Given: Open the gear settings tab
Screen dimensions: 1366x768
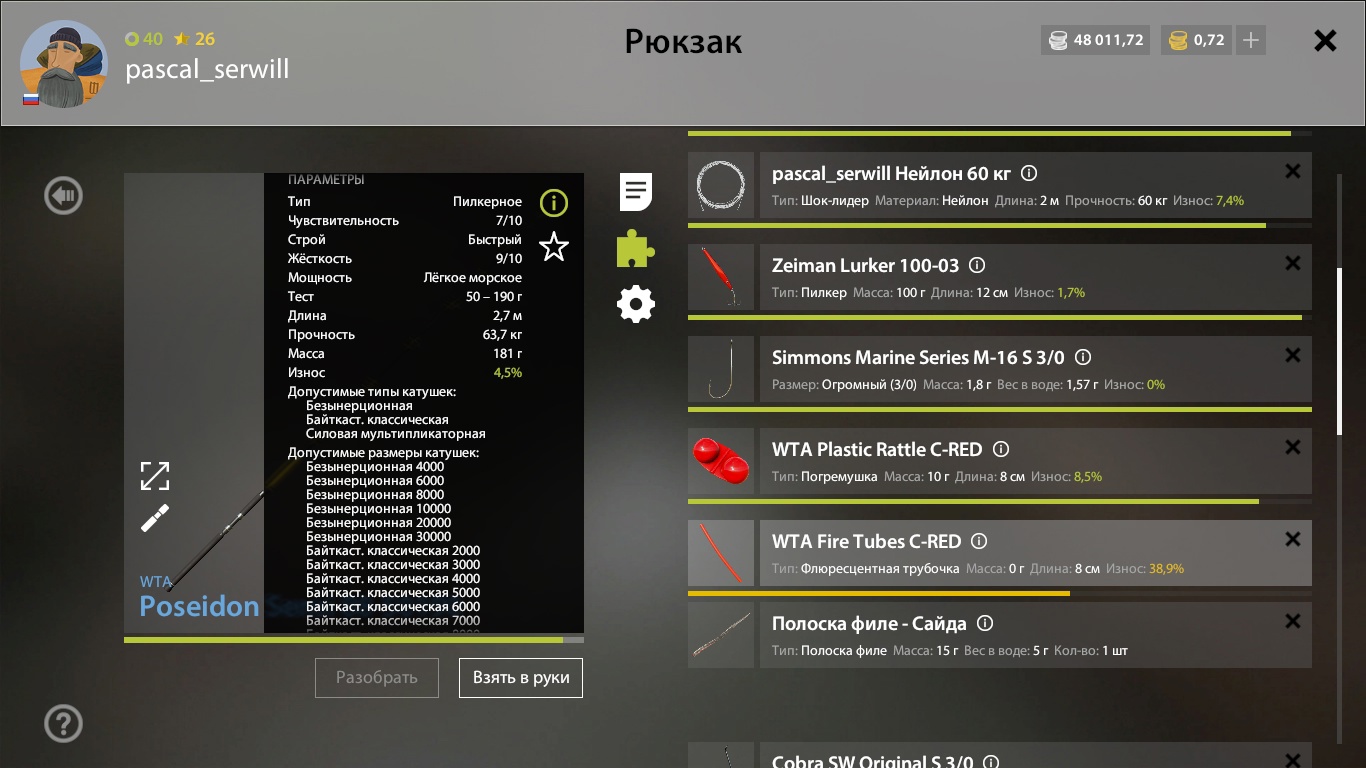Looking at the screenshot, I should coord(636,304).
